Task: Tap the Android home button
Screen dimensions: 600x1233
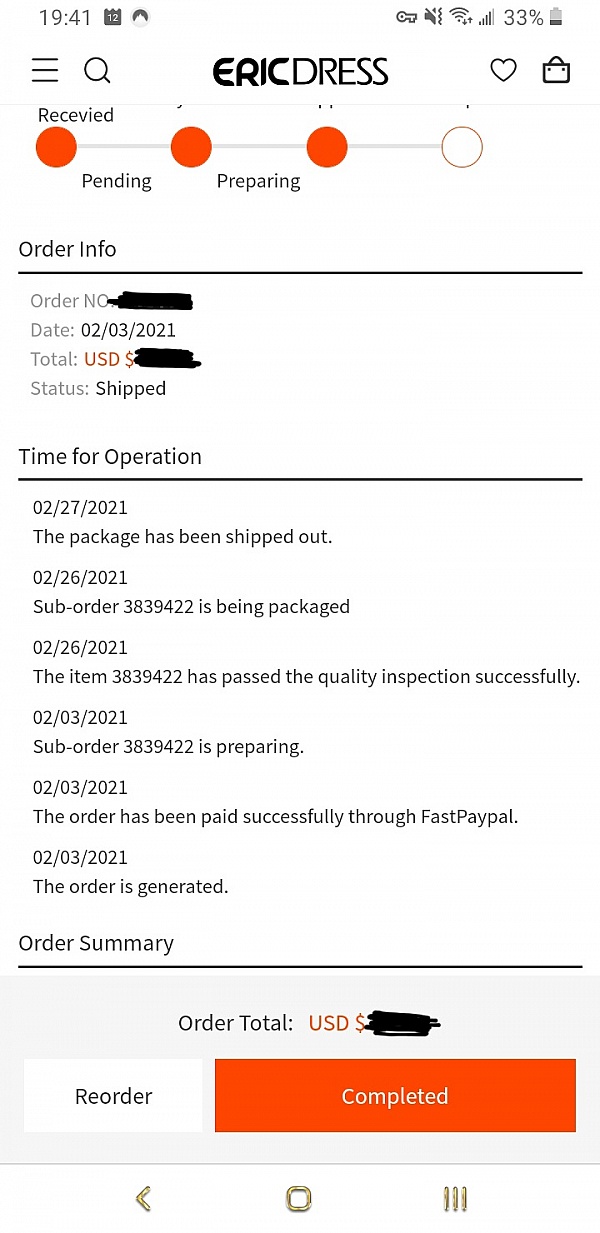Action: pyautogui.click(x=298, y=1198)
